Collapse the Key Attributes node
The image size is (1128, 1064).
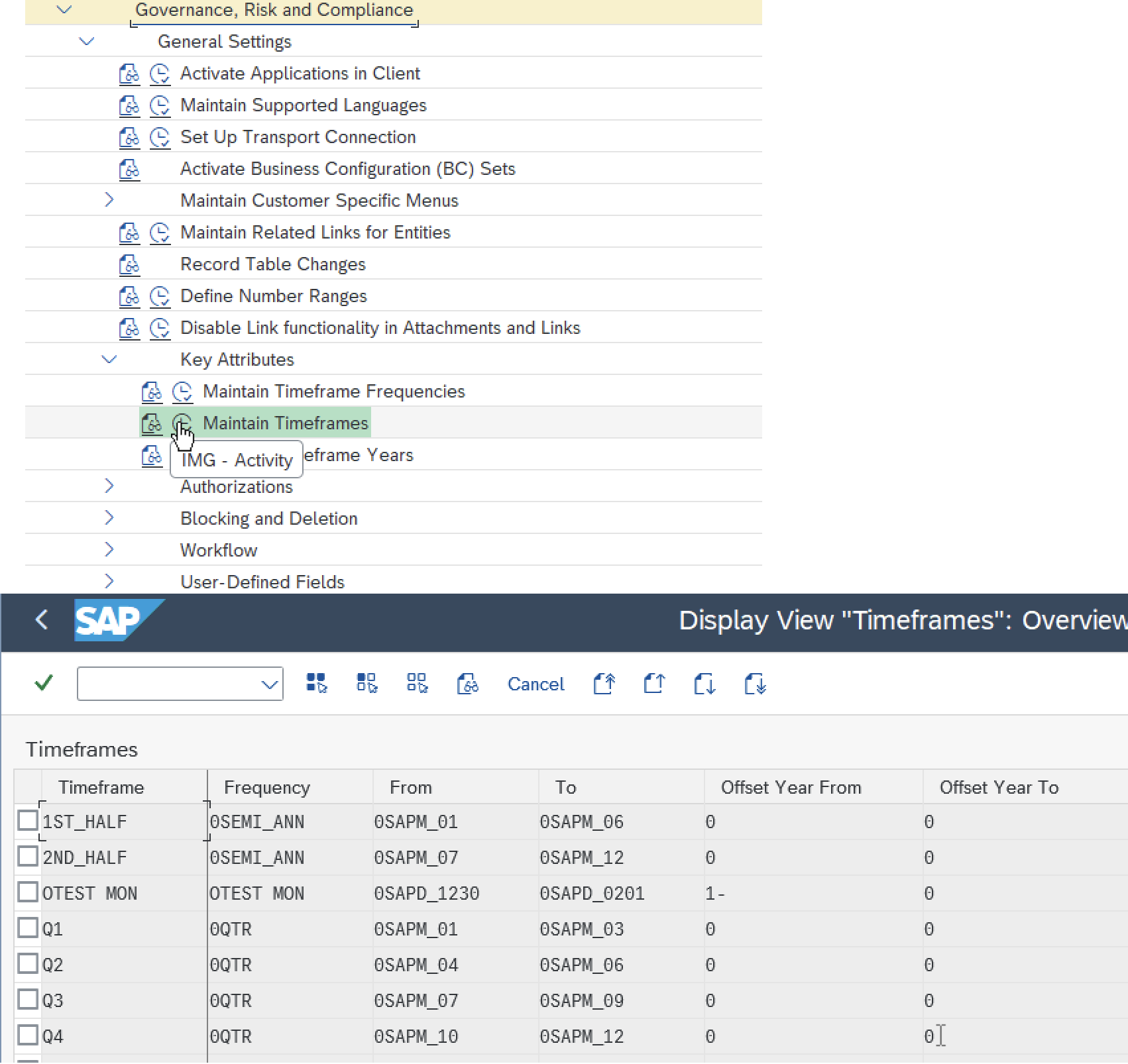pyautogui.click(x=109, y=360)
